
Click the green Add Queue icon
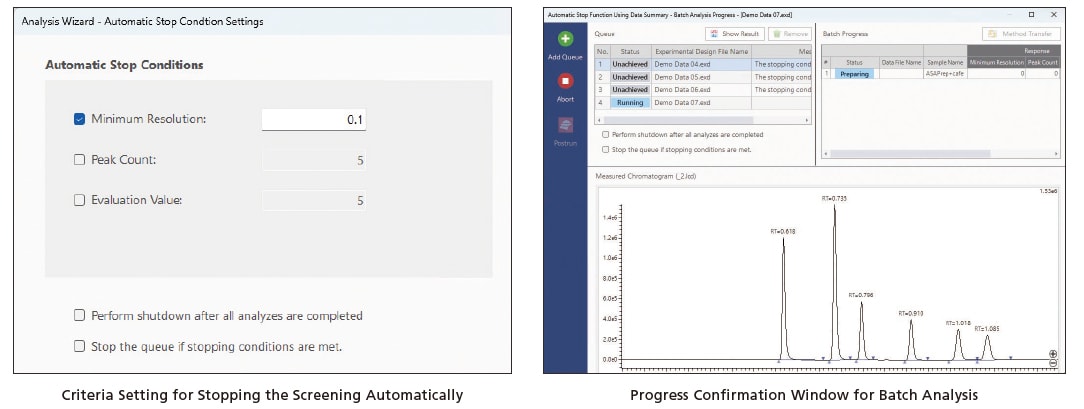(566, 39)
